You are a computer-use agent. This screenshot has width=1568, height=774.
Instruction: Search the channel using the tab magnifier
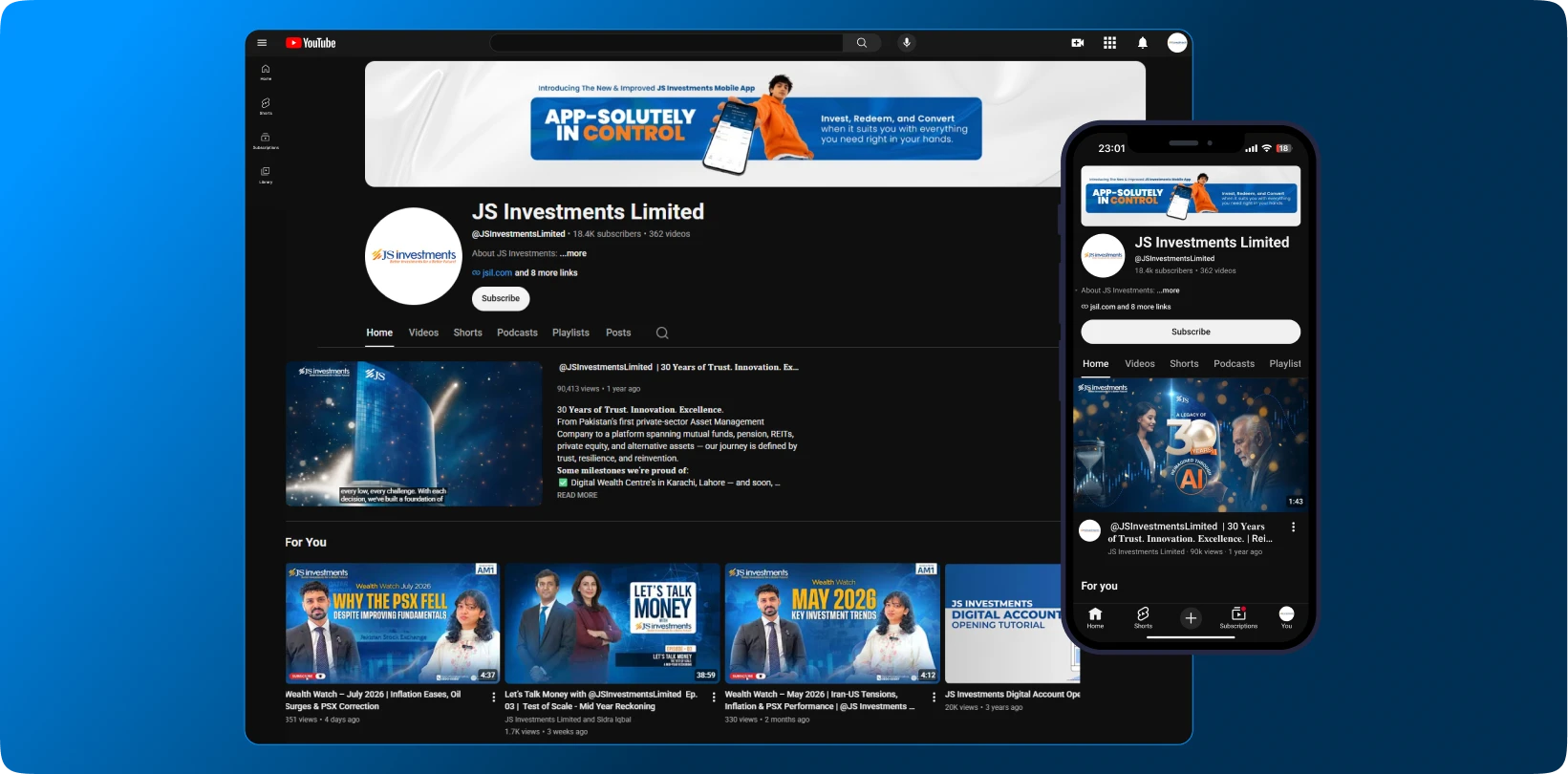662,333
